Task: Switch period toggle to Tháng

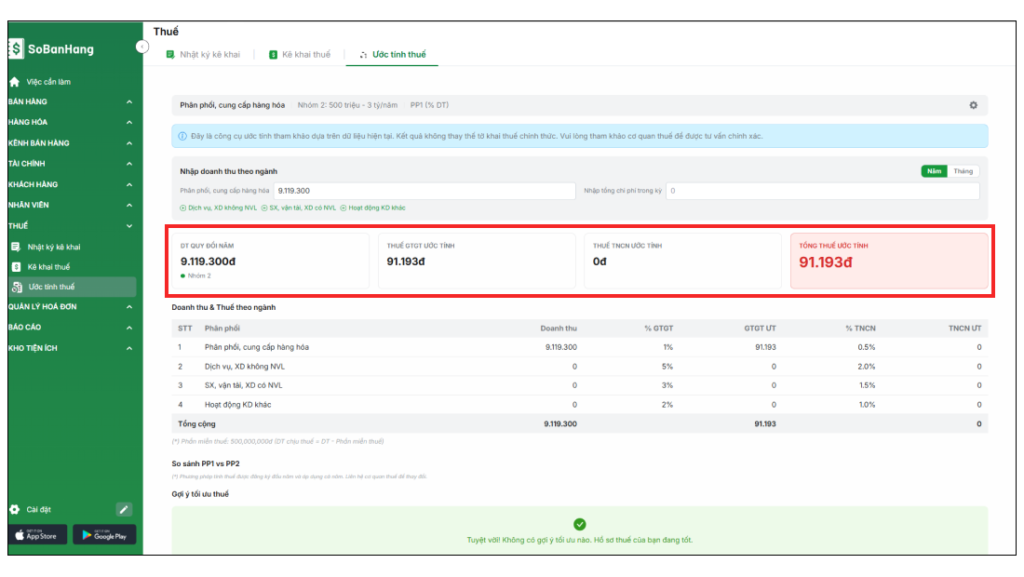Action: click(x=962, y=171)
